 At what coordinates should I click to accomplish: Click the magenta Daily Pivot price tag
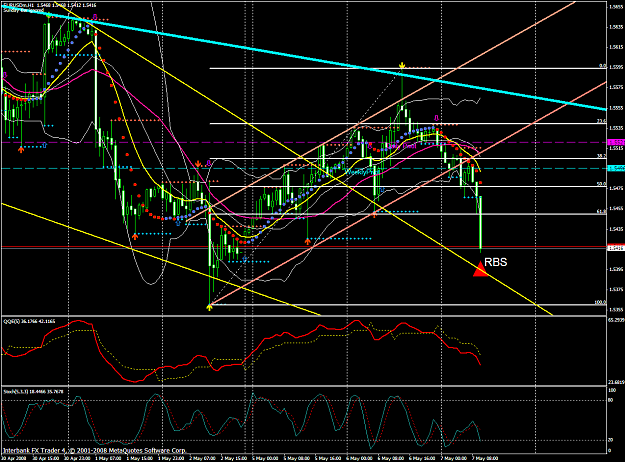616,142
